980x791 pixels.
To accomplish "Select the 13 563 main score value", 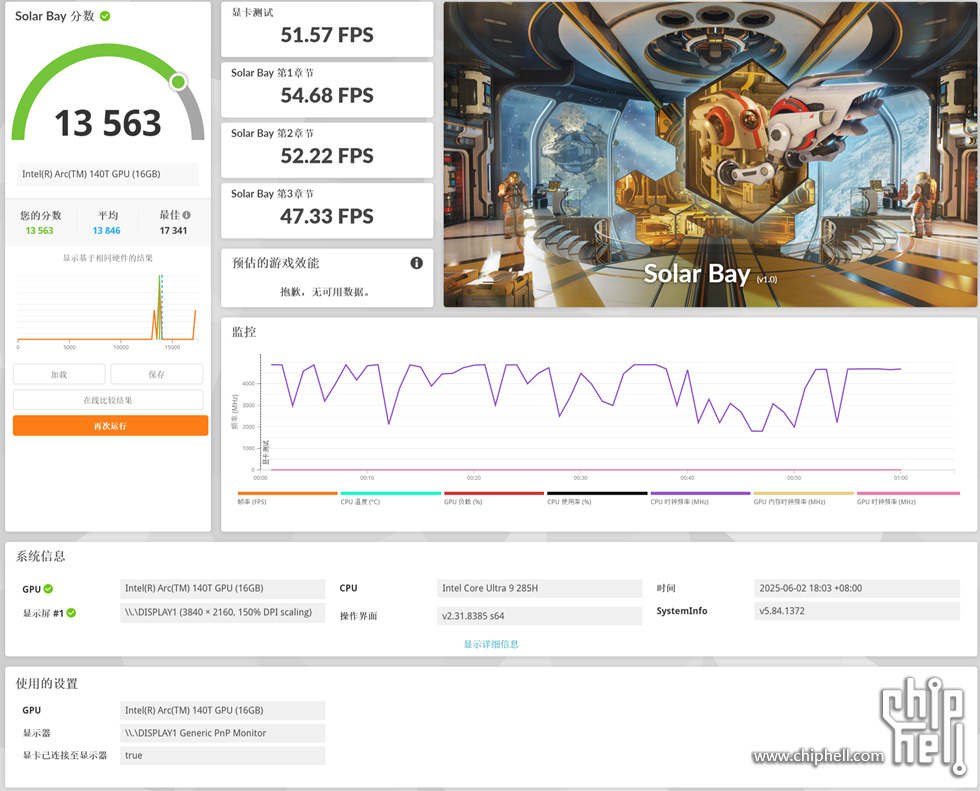I will click(x=108, y=123).
